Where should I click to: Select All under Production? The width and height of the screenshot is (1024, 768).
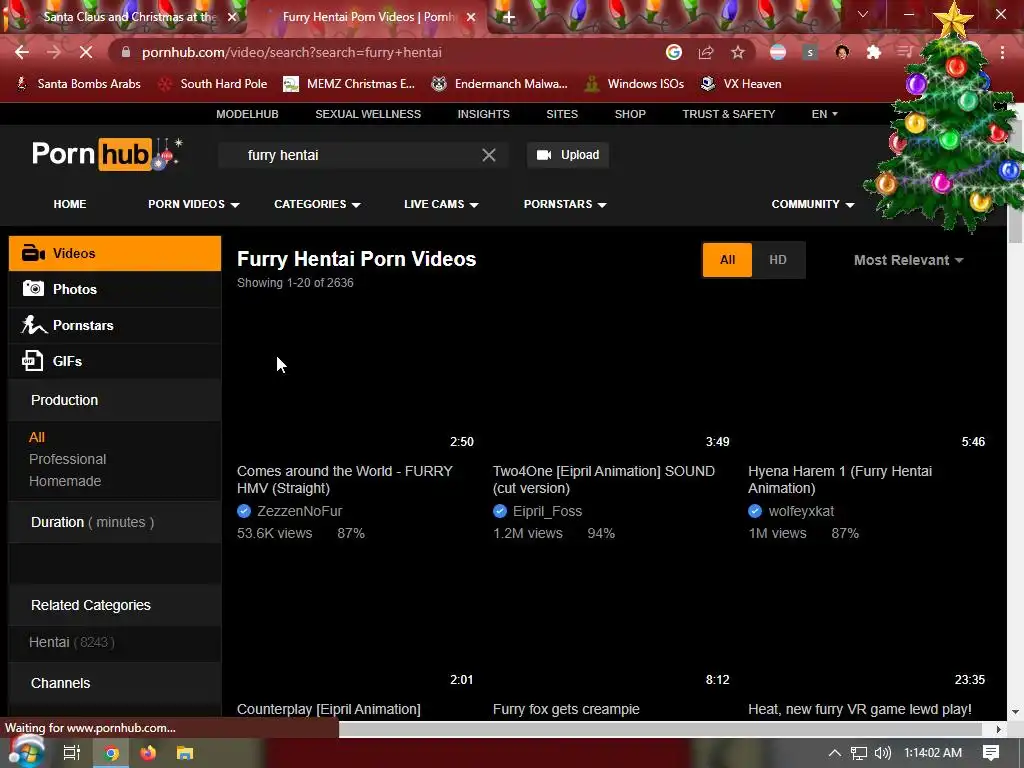(37, 438)
